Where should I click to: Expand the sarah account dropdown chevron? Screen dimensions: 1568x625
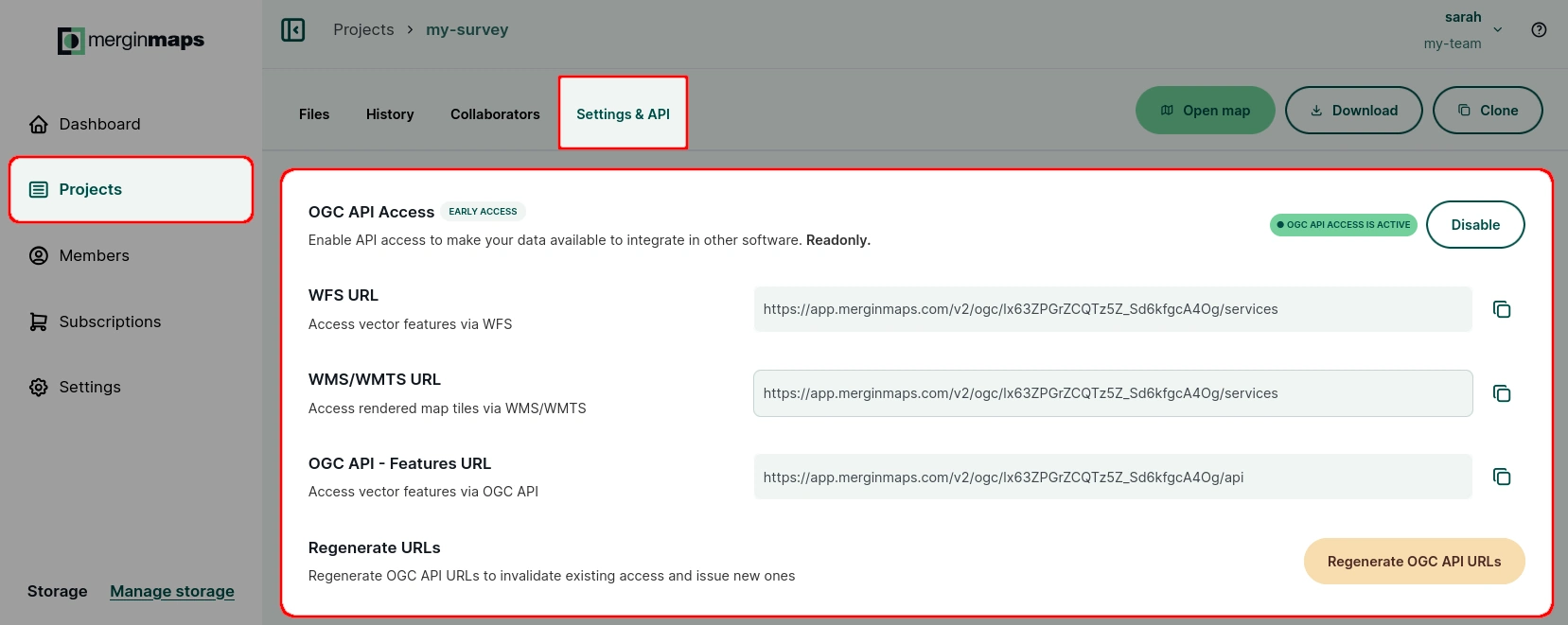1498,30
